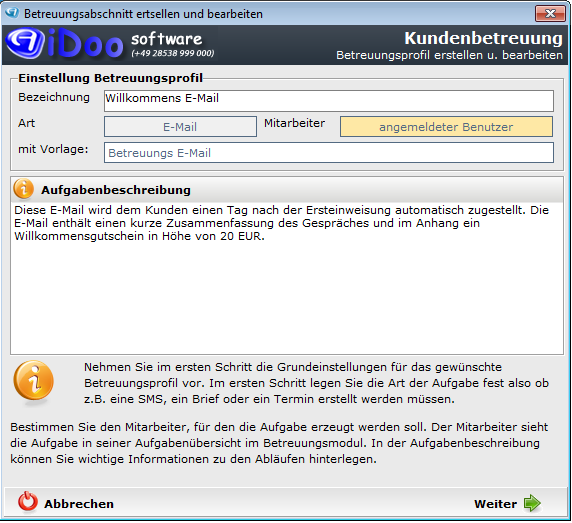Click the green Weiter arrow icon
The image size is (572, 523).
point(532,503)
